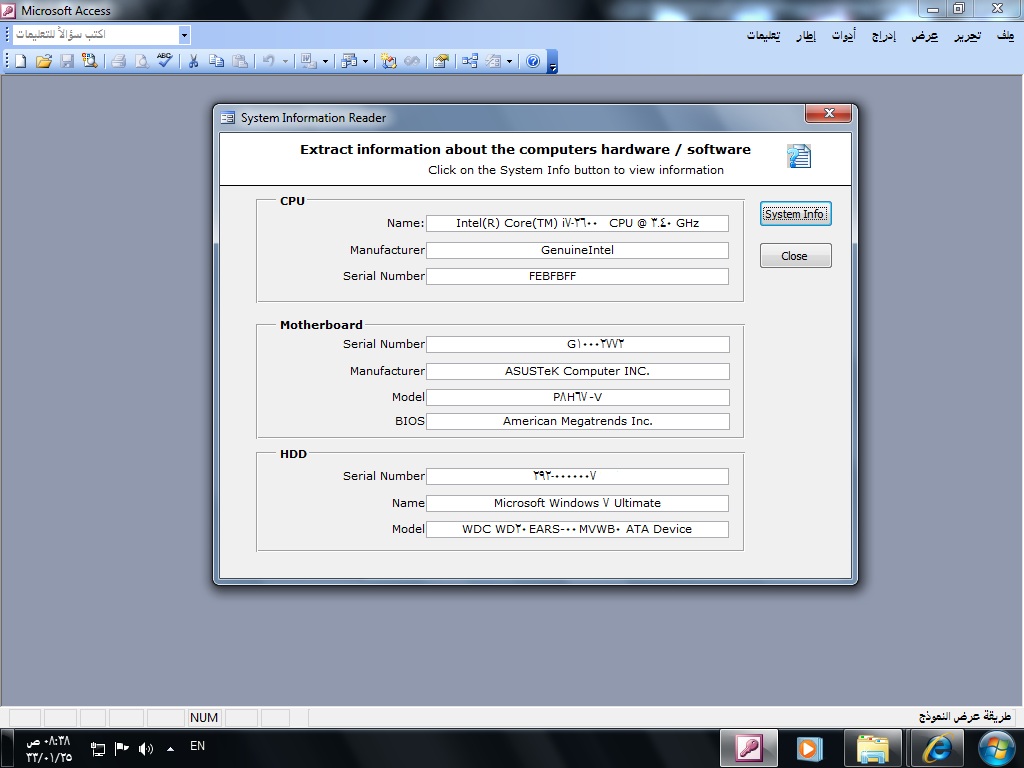Expand the Undo history dropdown arrow

click(x=285, y=61)
